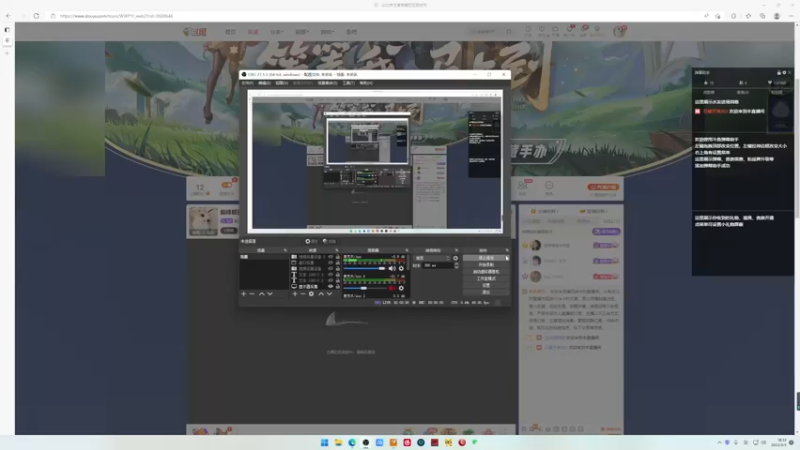Viewport: 800px width, 450px height.
Task: Select the scene entry in Scenes list
Action: 264,257
